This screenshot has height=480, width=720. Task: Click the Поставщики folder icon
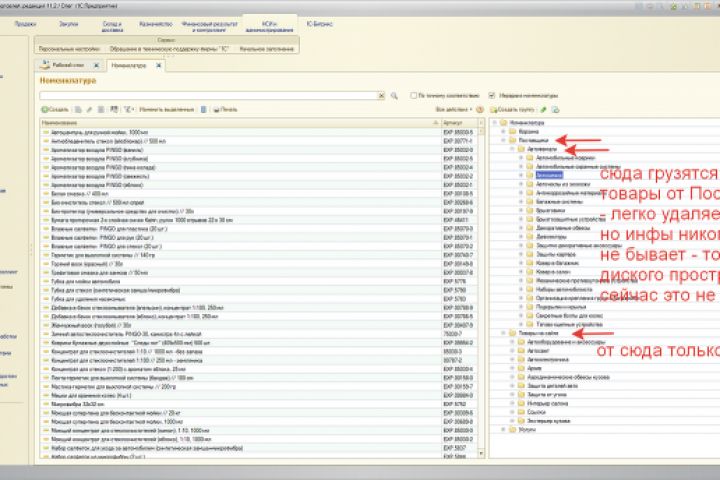[513, 140]
